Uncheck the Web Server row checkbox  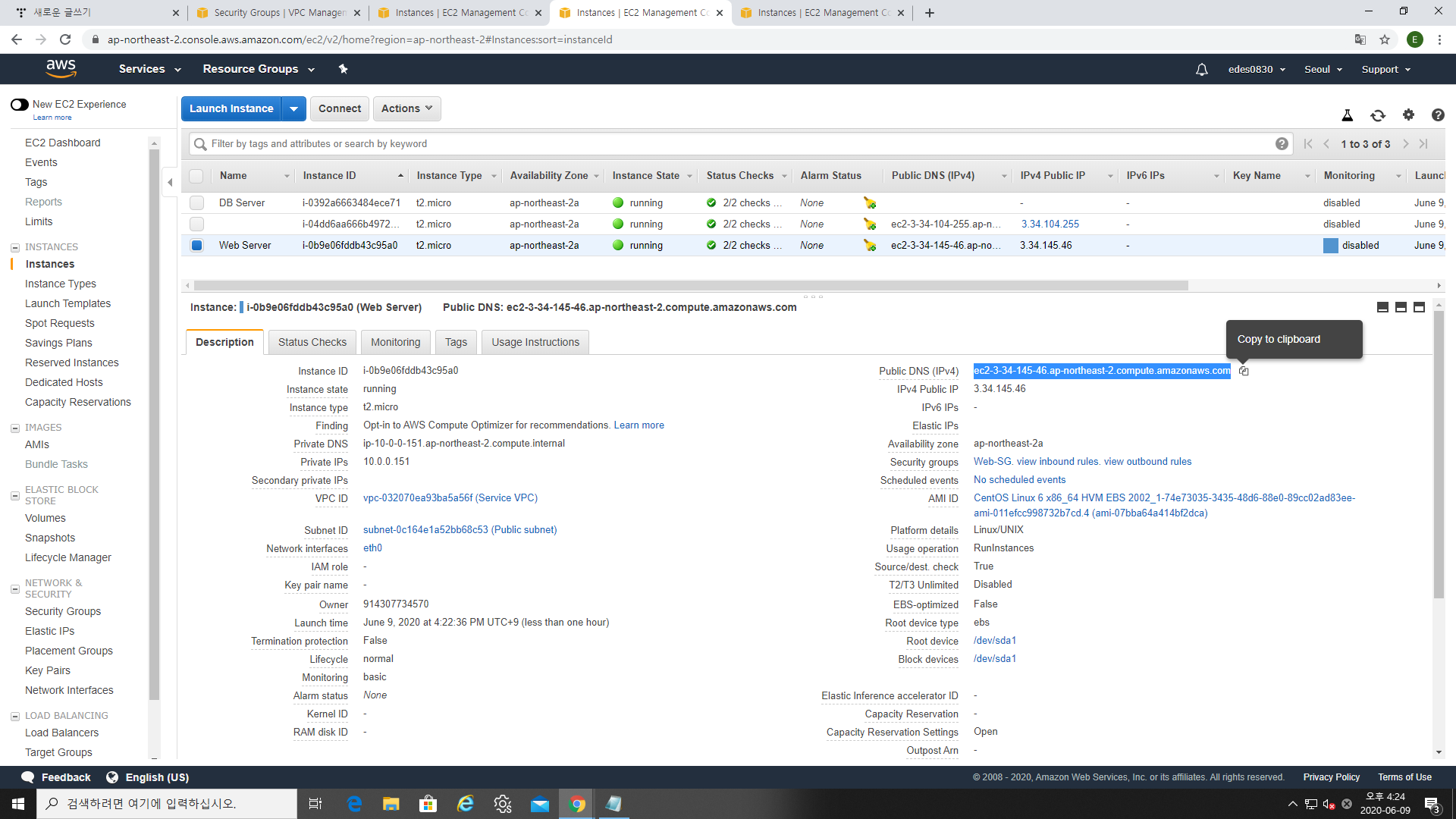tap(197, 246)
